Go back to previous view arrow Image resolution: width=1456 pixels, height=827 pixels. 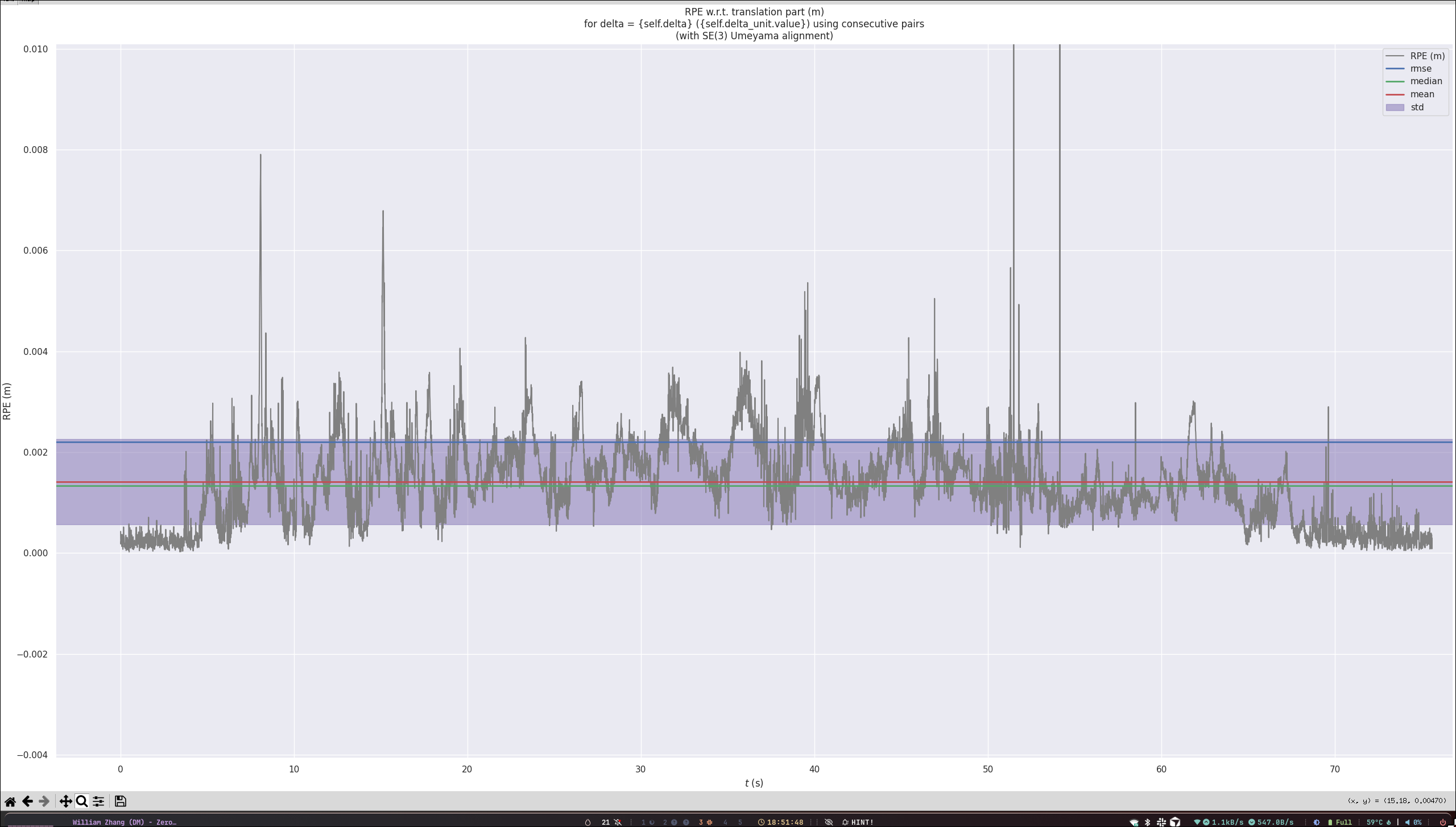(x=27, y=801)
